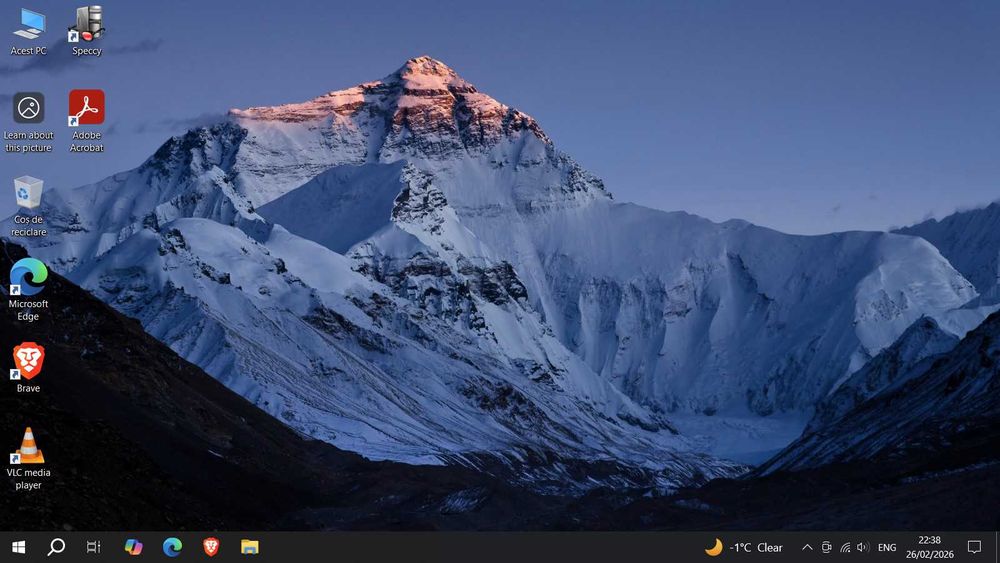
Task: Launch Edge from the taskbar
Action: click(x=172, y=547)
